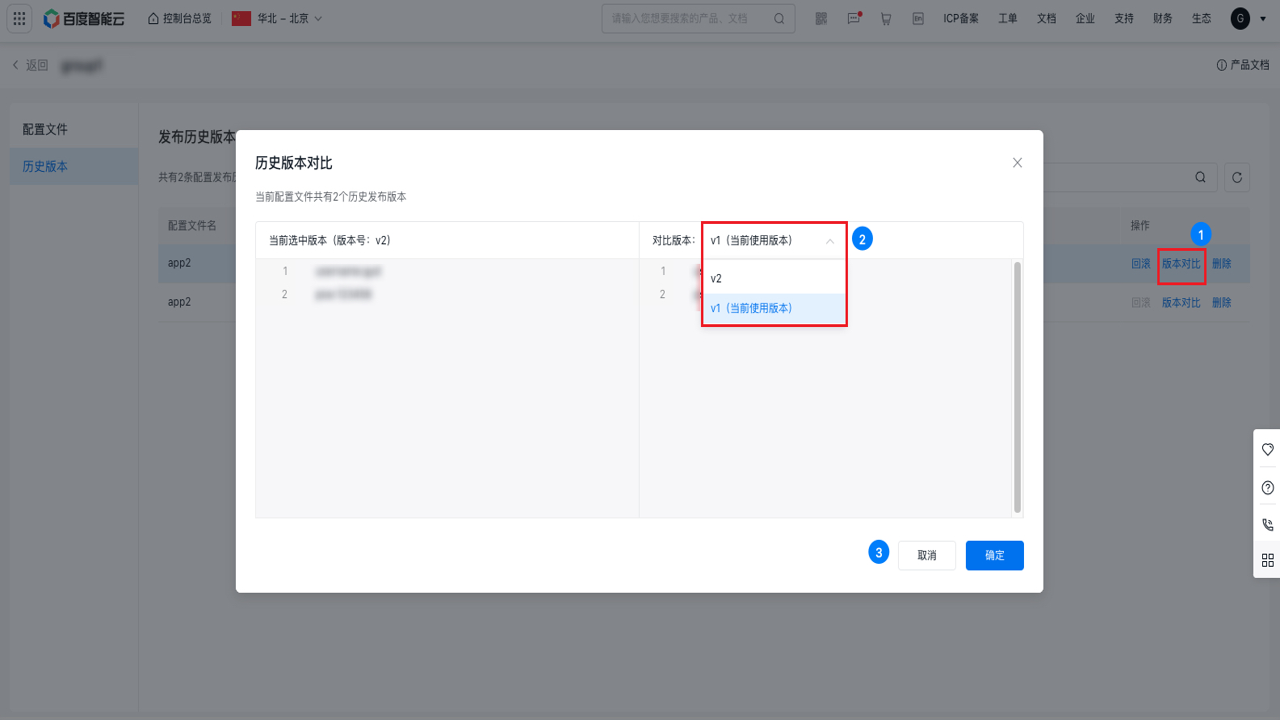
Task: Click the favorite heart floating icon
Action: (1267, 449)
